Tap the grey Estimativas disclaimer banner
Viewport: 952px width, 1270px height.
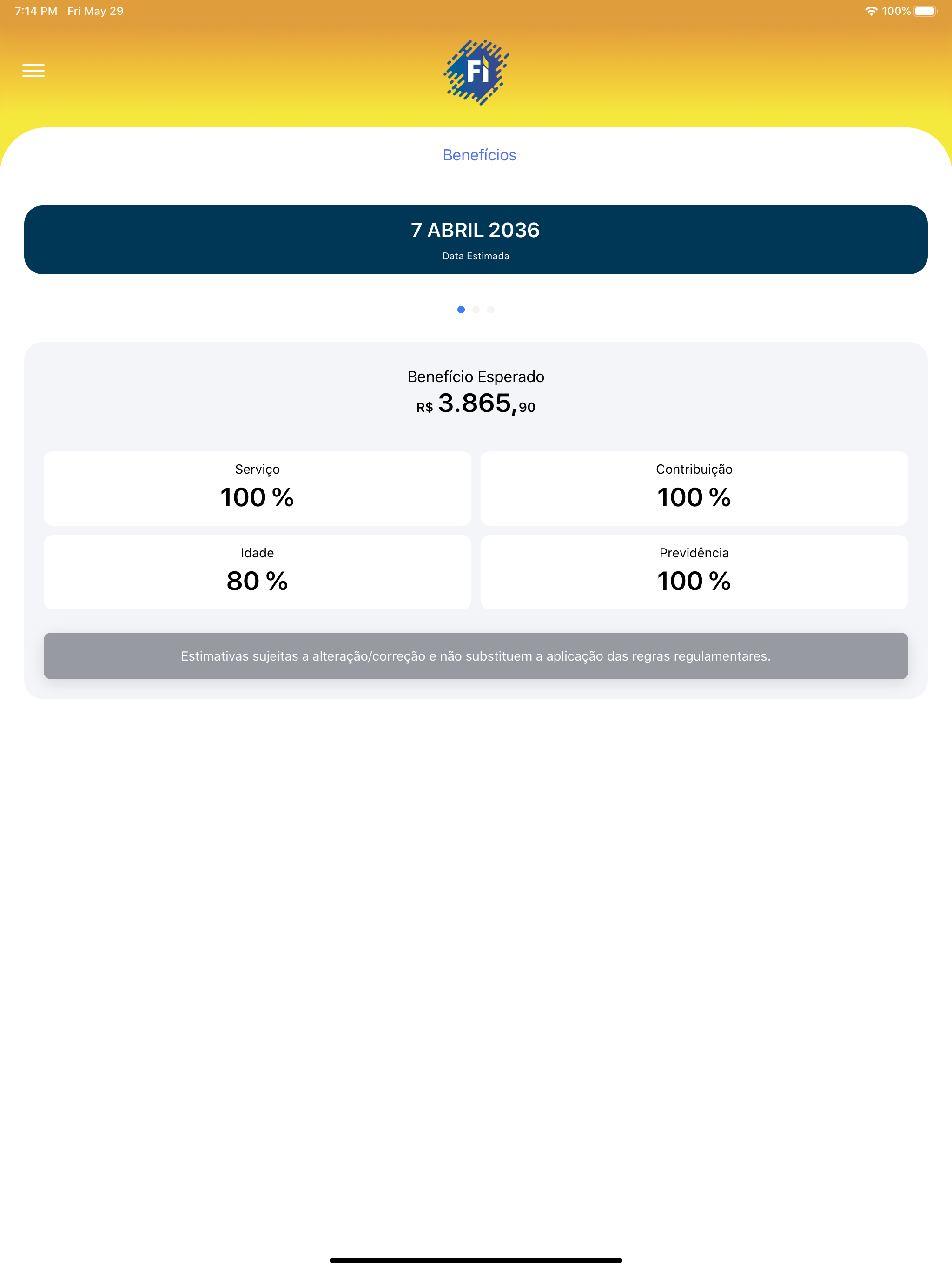(x=476, y=656)
